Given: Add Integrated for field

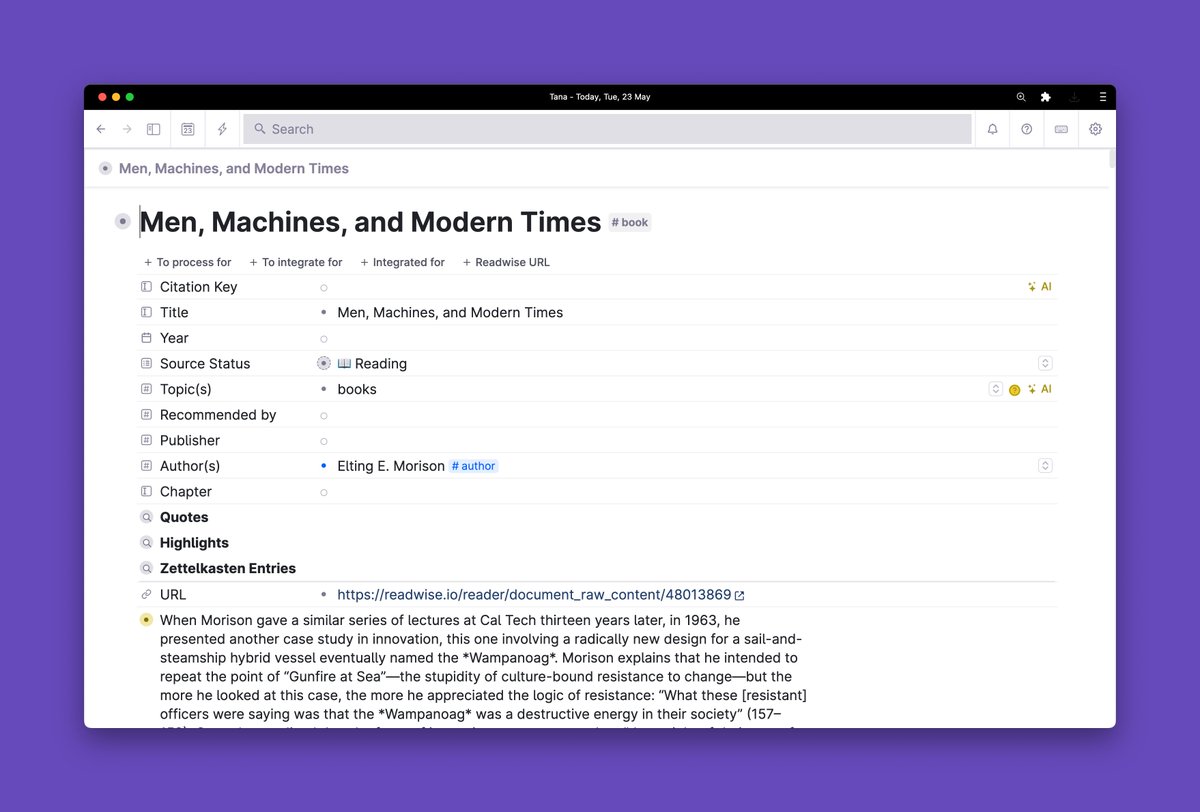Looking at the screenshot, I should [403, 262].
